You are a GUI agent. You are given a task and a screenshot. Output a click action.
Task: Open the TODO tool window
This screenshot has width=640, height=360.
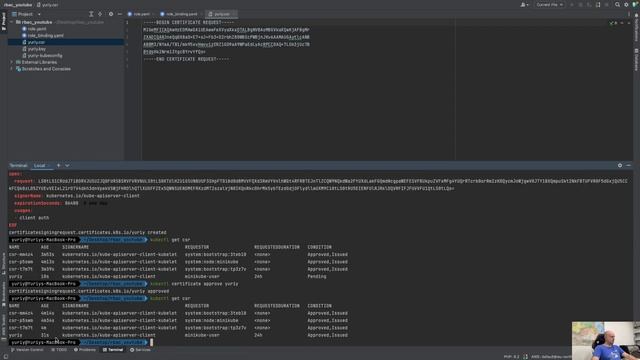59,350
